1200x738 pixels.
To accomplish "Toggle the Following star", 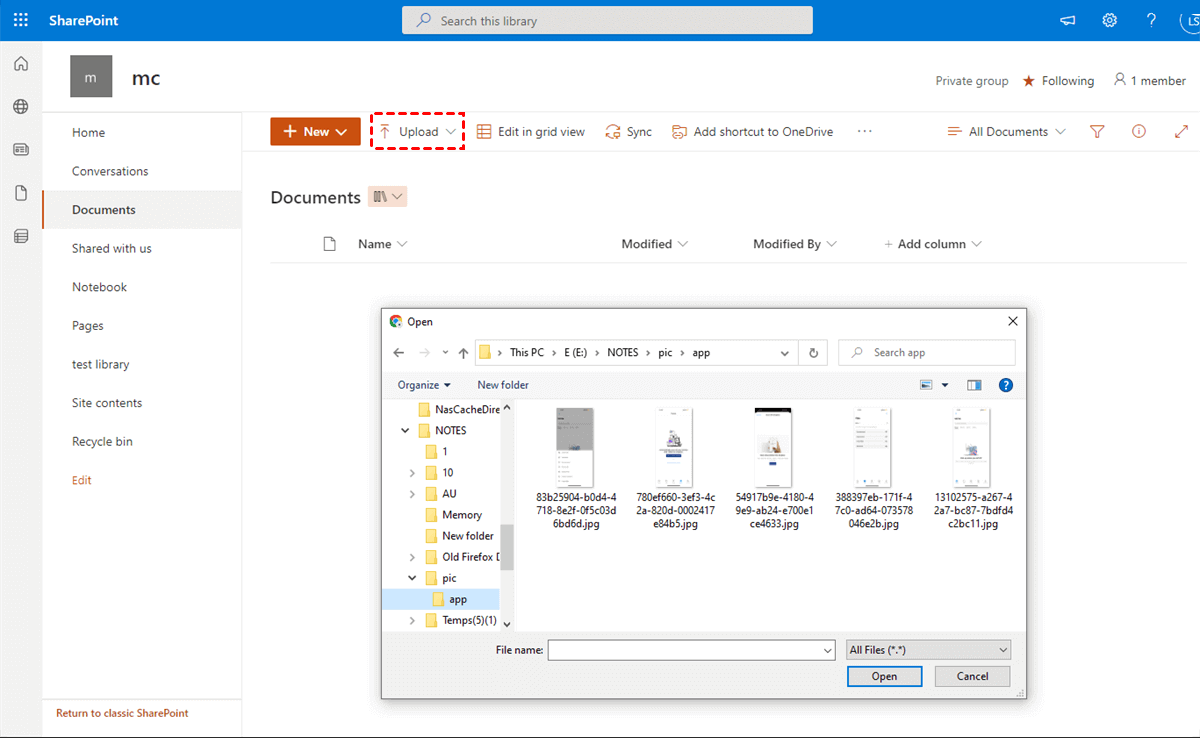I will (x=1029, y=81).
